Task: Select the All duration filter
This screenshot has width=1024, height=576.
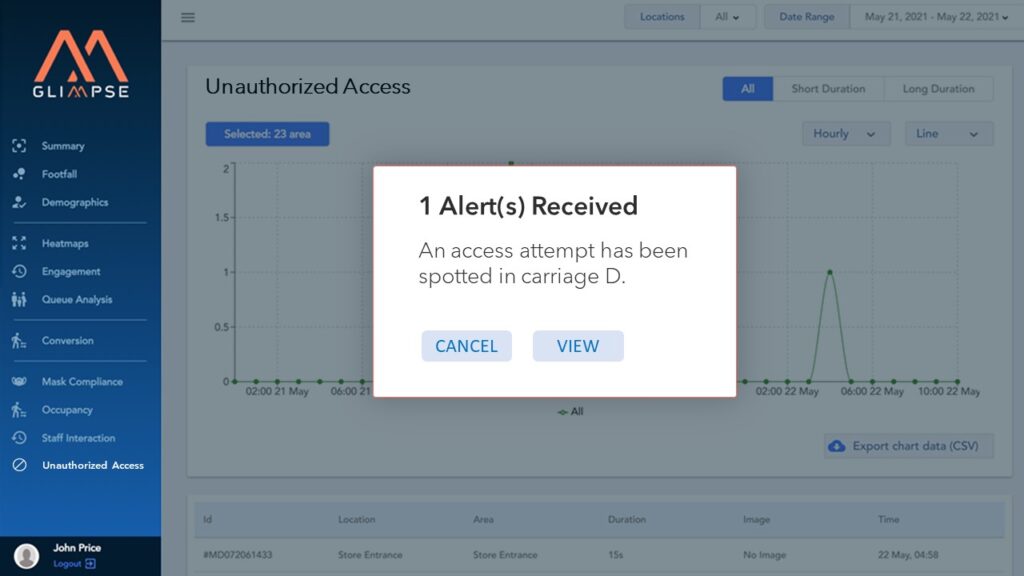Action: 747,89
